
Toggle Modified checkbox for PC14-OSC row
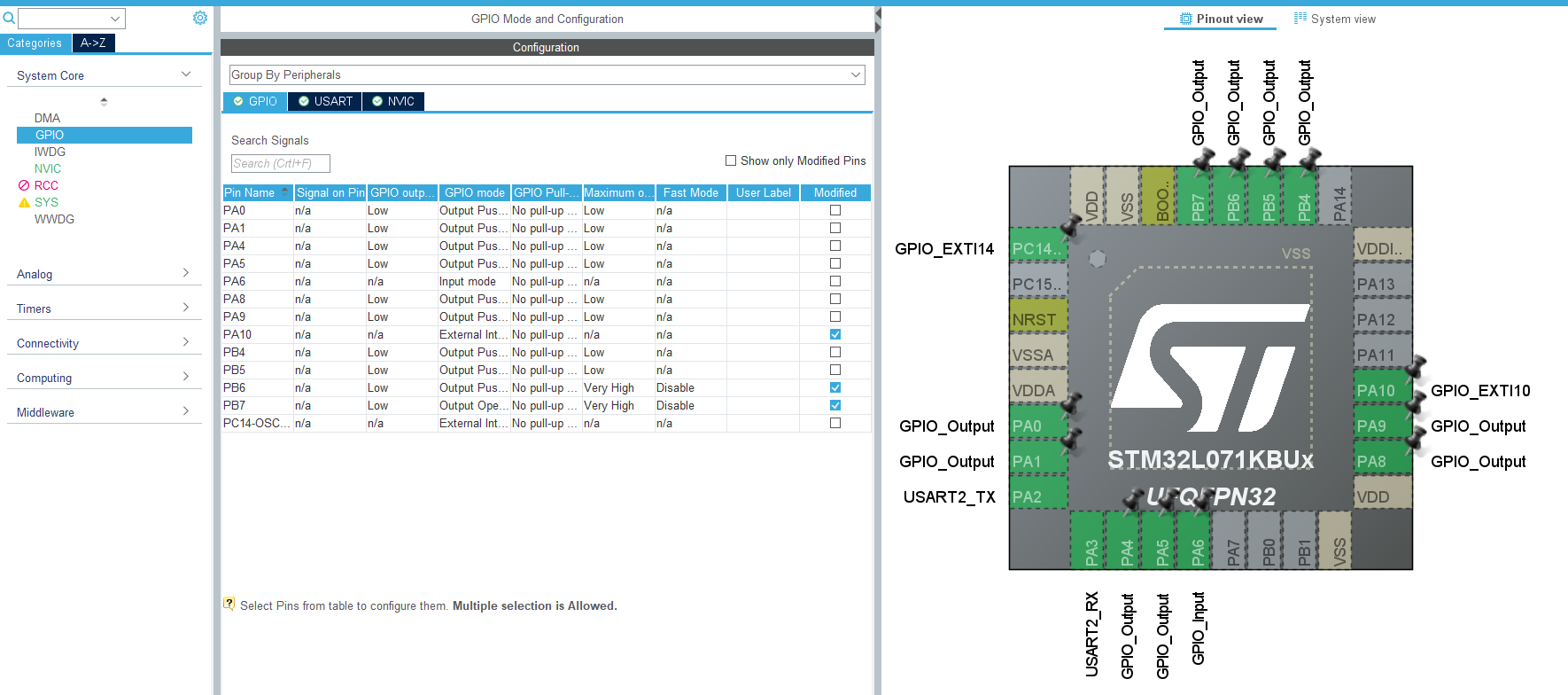pos(835,423)
